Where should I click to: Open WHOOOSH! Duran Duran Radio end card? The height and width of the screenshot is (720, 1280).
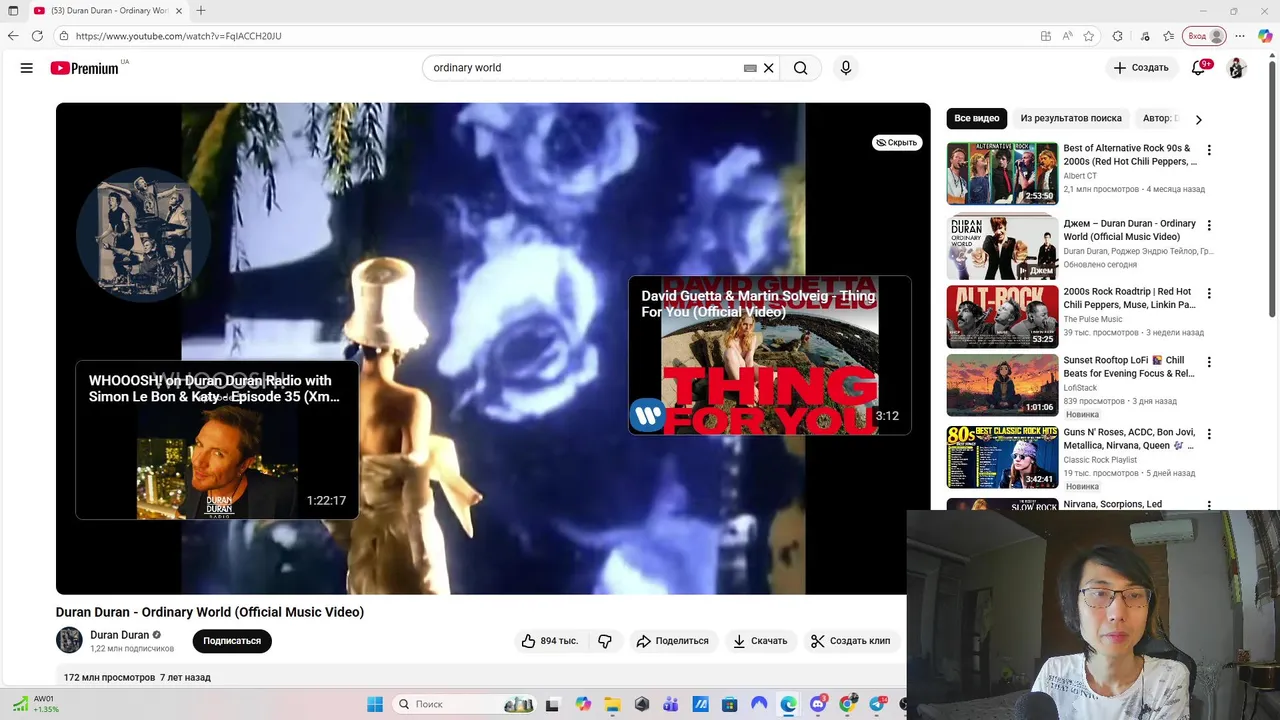point(217,440)
